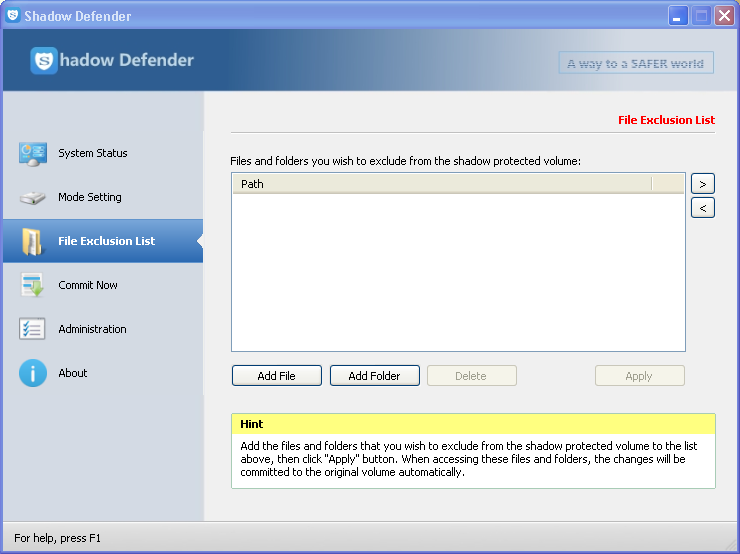Go to the Commit Now section
This screenshot has height=554, width=740.
(x=103, y=285)
